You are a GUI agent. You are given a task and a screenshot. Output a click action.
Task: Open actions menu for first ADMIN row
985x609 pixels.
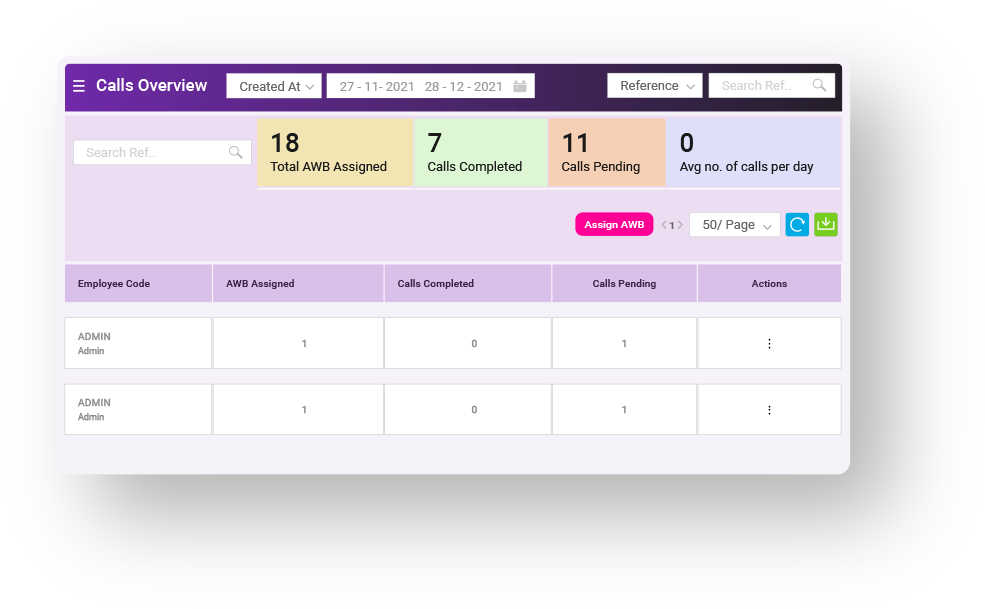pos(770,344)
